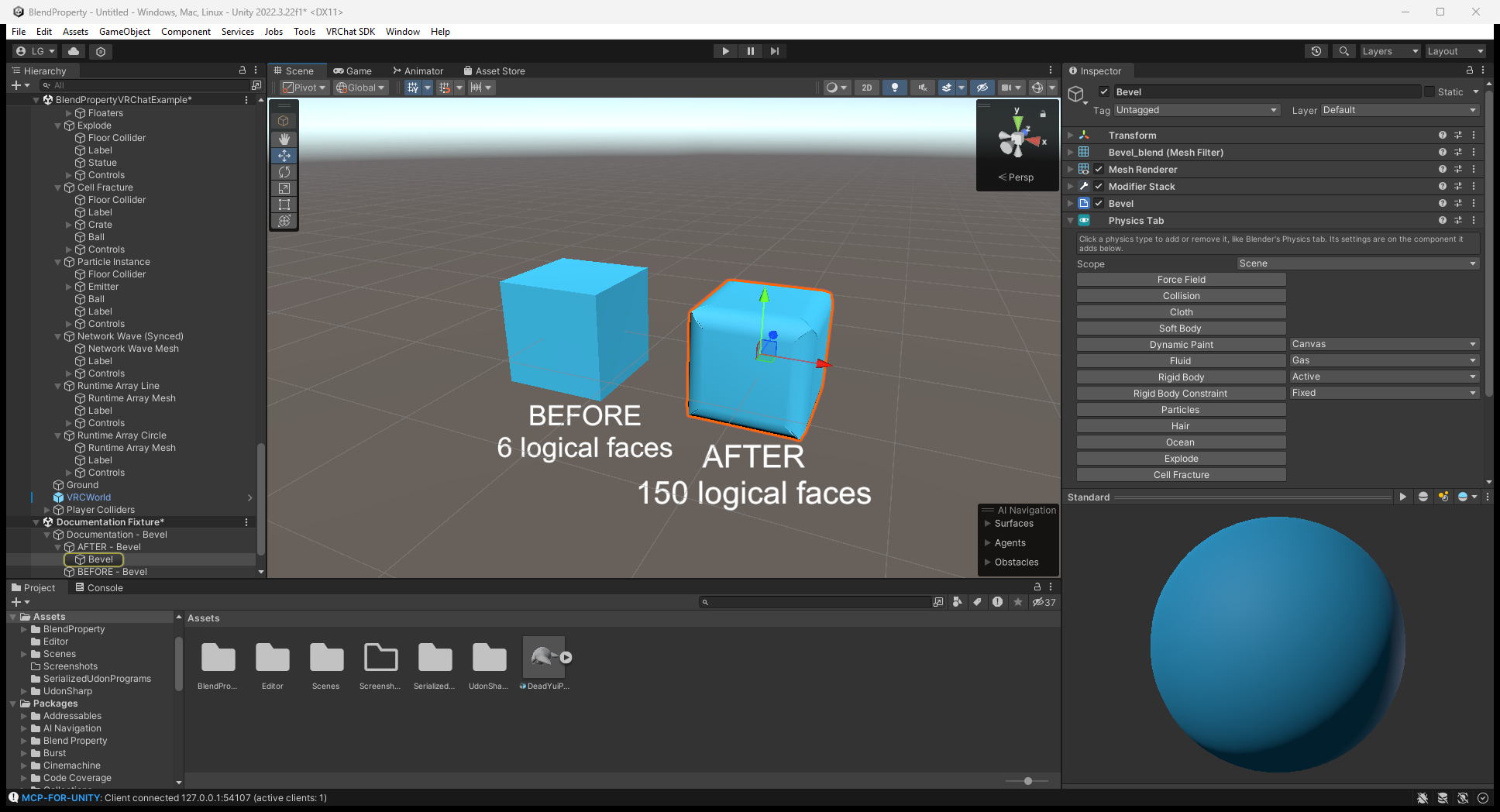The height and width of the screenshot is (812, 1500).
Task: Toggle the Static checkbox
Action: pyautogui.click(x=1429, y=91)
